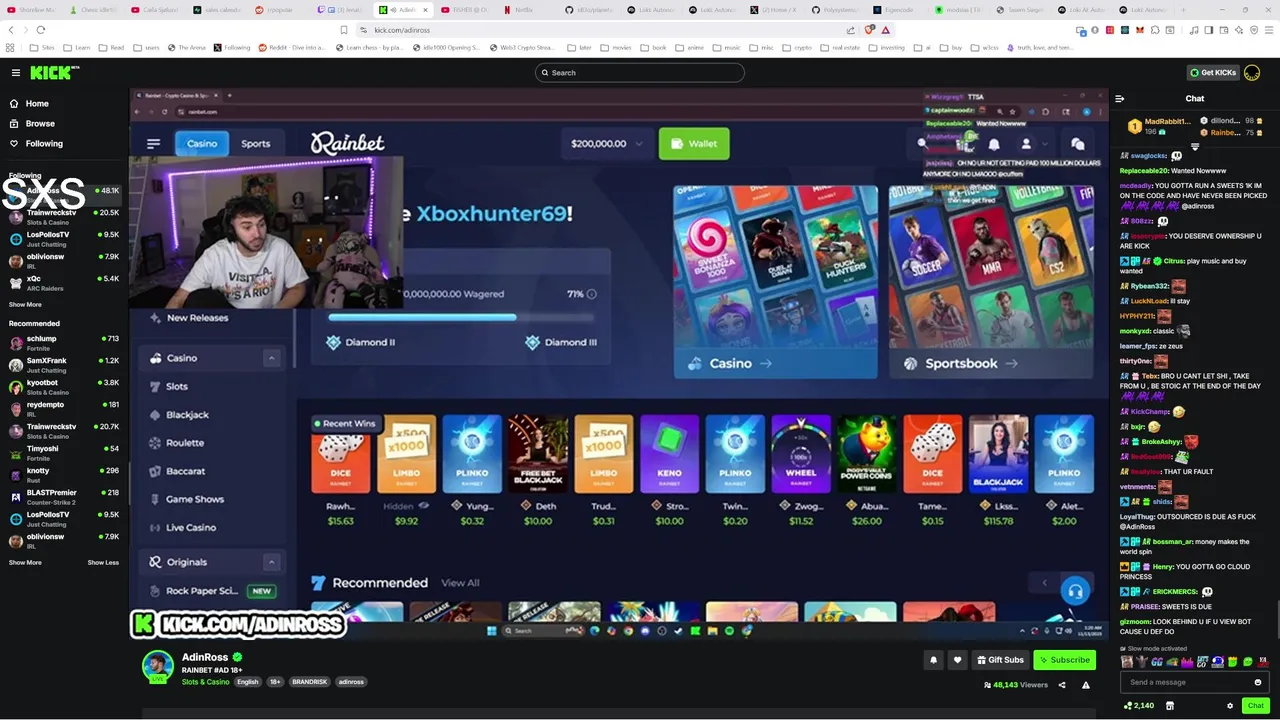
Task: Open the user profile avatar menu
Action: [x=1252, y=72]
